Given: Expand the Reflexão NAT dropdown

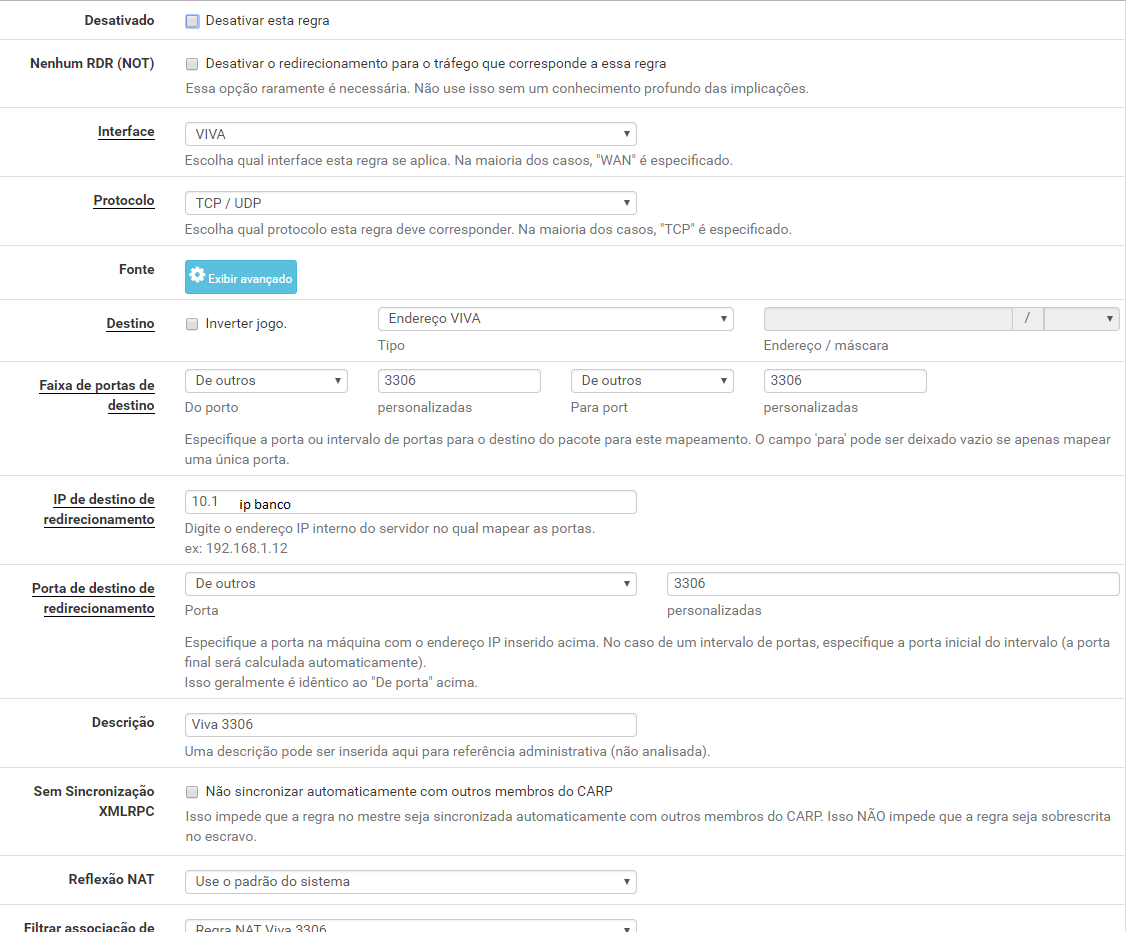Looking at the screenshot, I should point(410,882).
